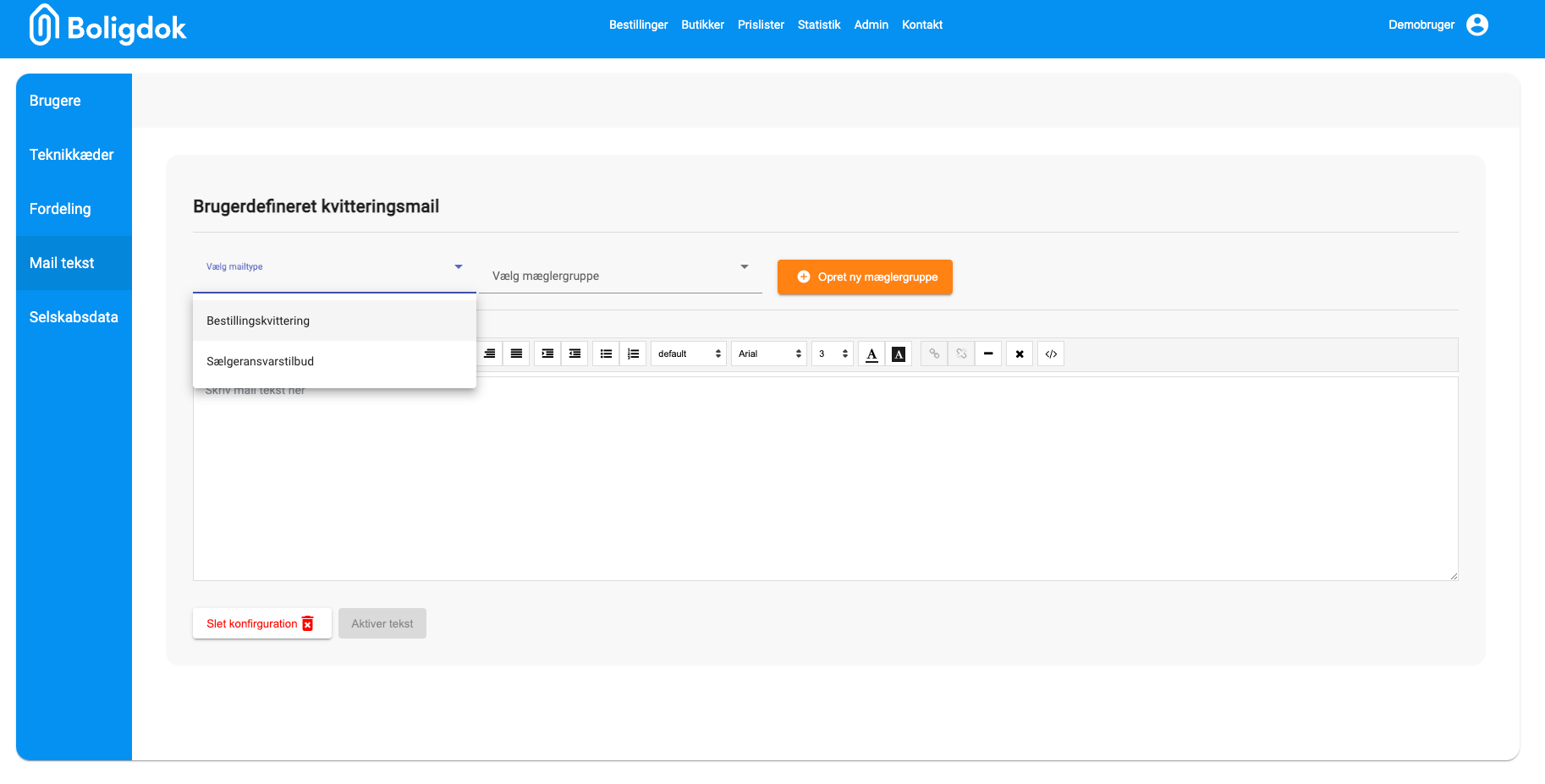Go to Selskabsdata in the sidebar
The width and height of the screenshot is (1545, 784).
click(x=74, y=317)
